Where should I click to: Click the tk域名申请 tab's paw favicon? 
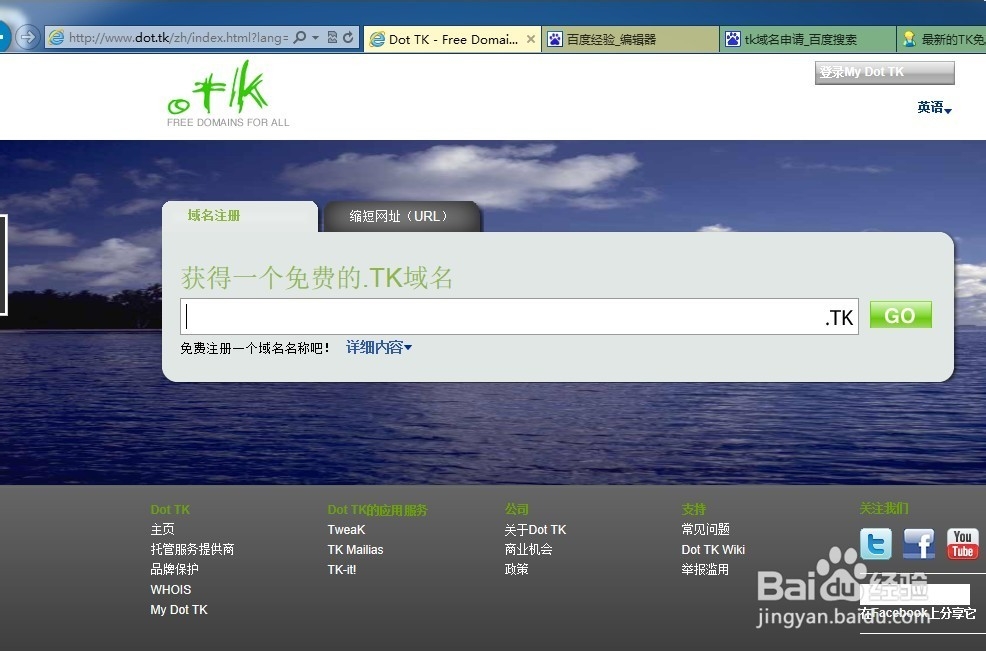(x=733, y=40)
